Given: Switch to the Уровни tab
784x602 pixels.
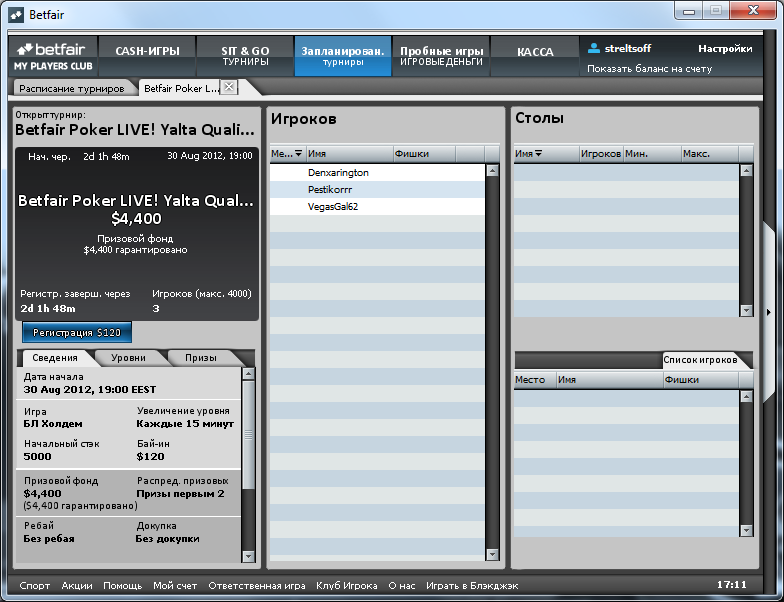Looking at the screenshot, I should 128,358.
